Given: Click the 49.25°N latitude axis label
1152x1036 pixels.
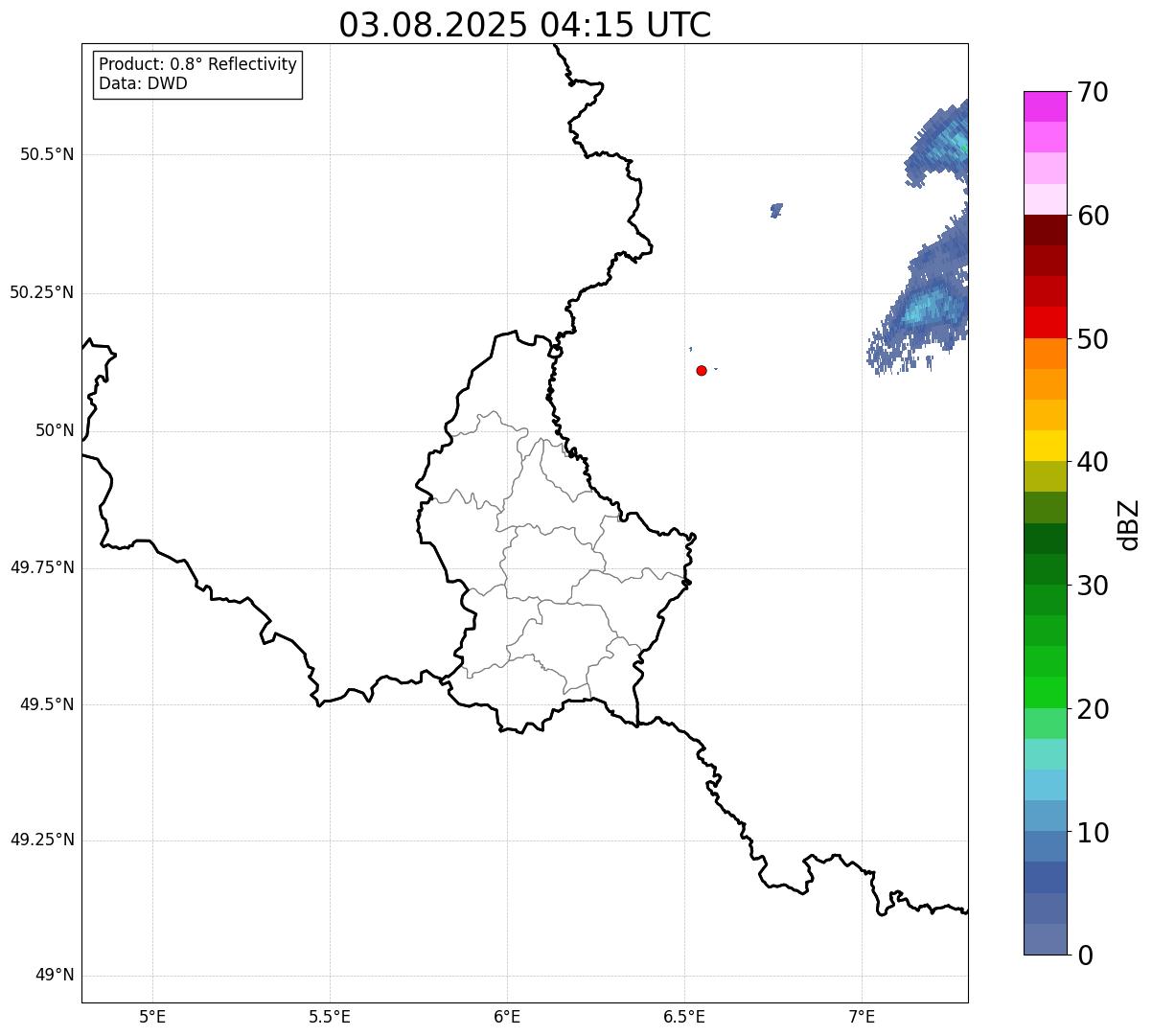Looking at the screenshot, I should (41, 840).
